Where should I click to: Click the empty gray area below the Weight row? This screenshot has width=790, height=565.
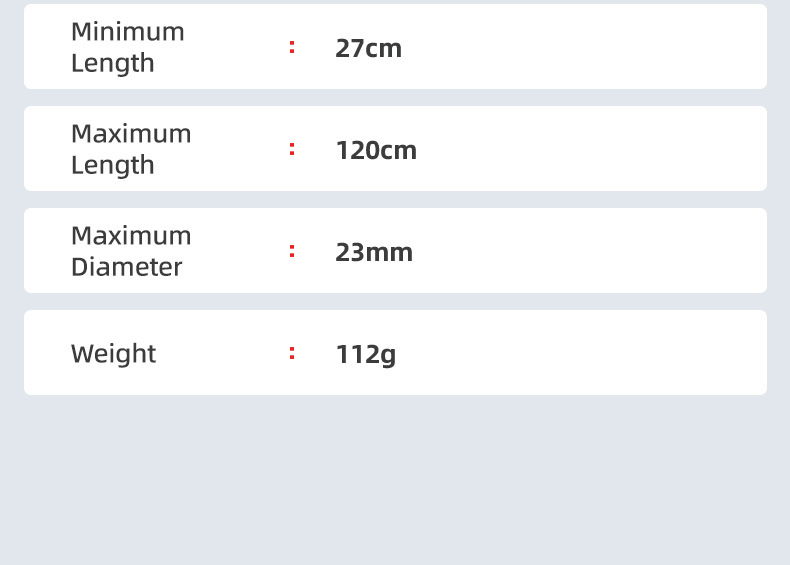395,480
